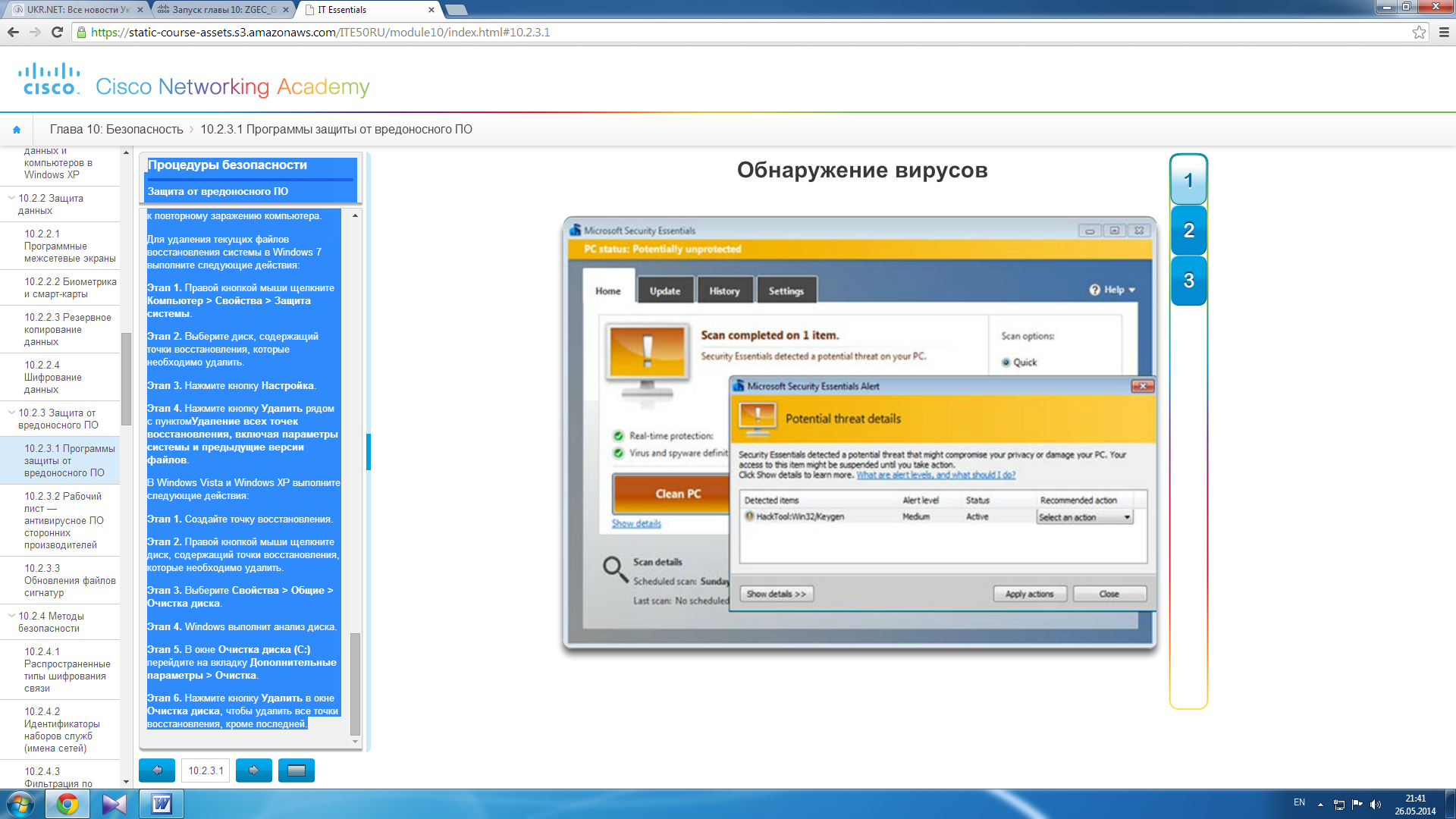
Task: Show slide 1 of the figure
Action: (1188, 180)
